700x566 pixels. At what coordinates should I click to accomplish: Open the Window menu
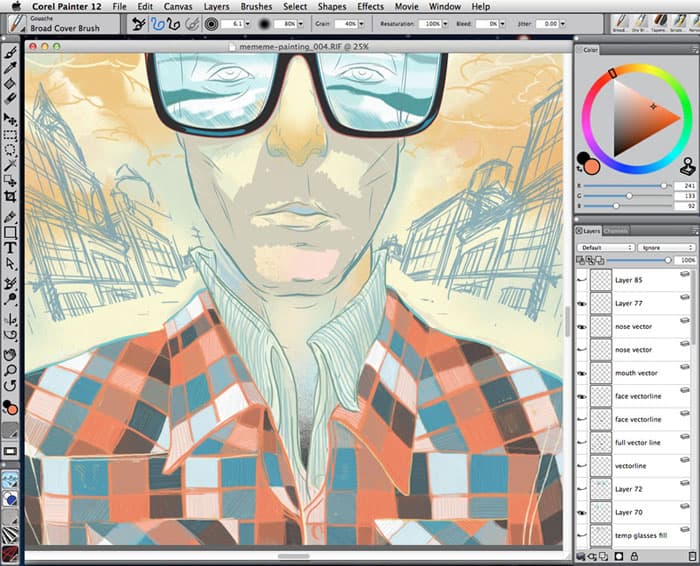[445, 6]
